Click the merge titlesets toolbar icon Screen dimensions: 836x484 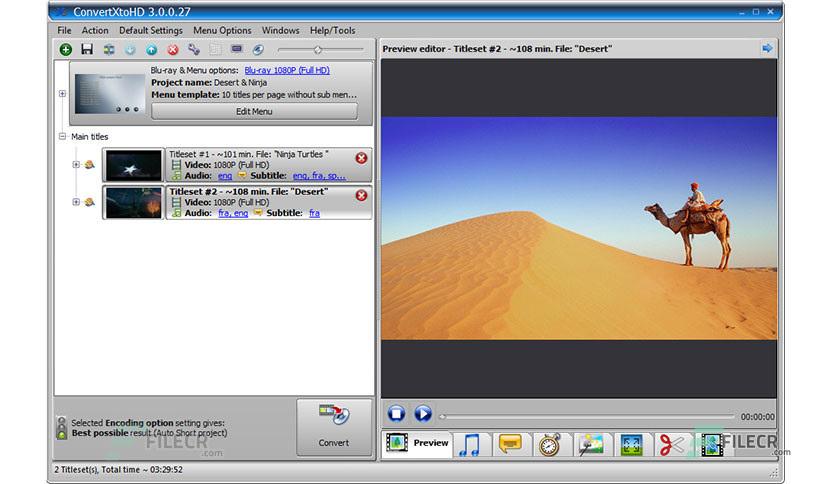click(x=109, y=50)
